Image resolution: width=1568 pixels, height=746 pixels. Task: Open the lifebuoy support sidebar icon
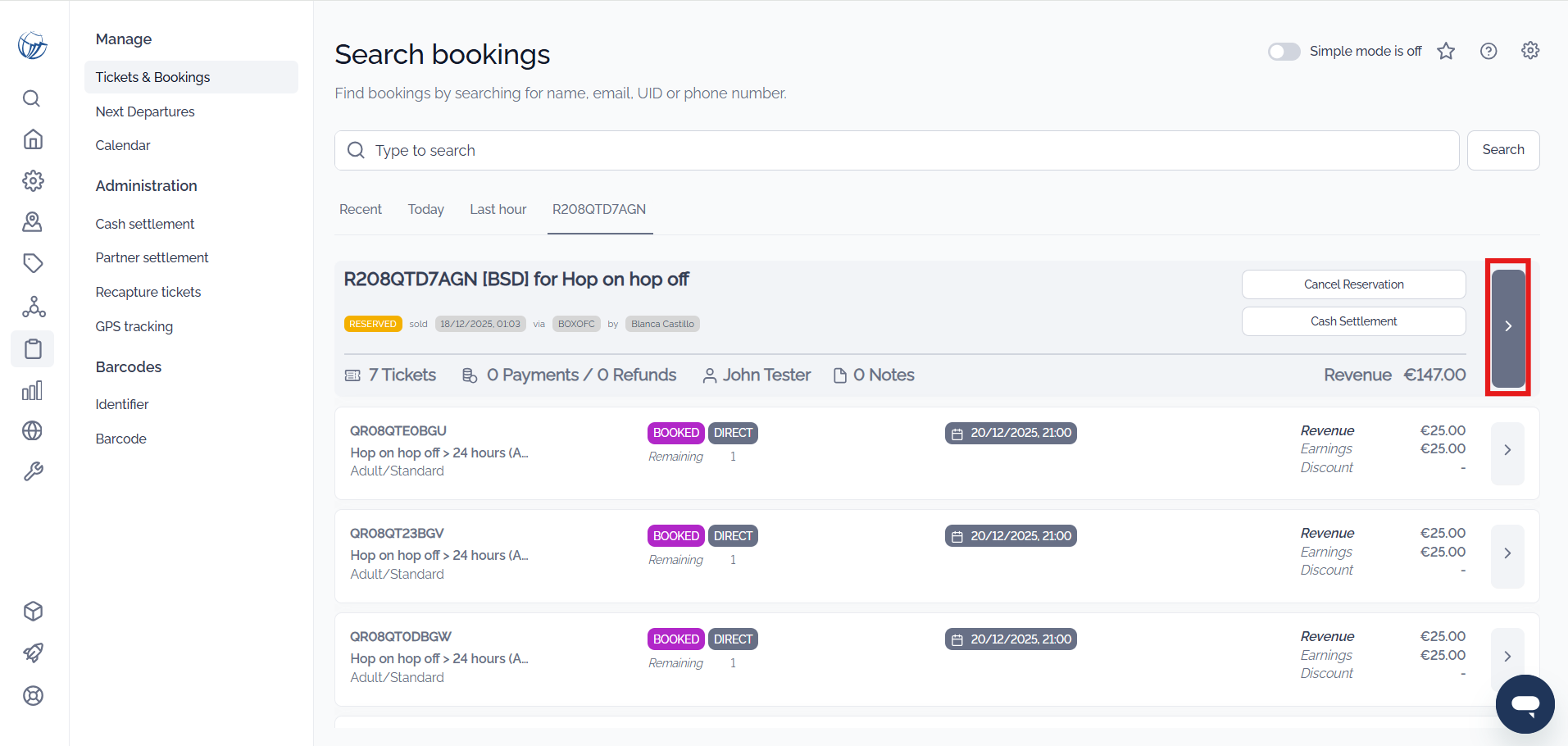click(33, 695)
